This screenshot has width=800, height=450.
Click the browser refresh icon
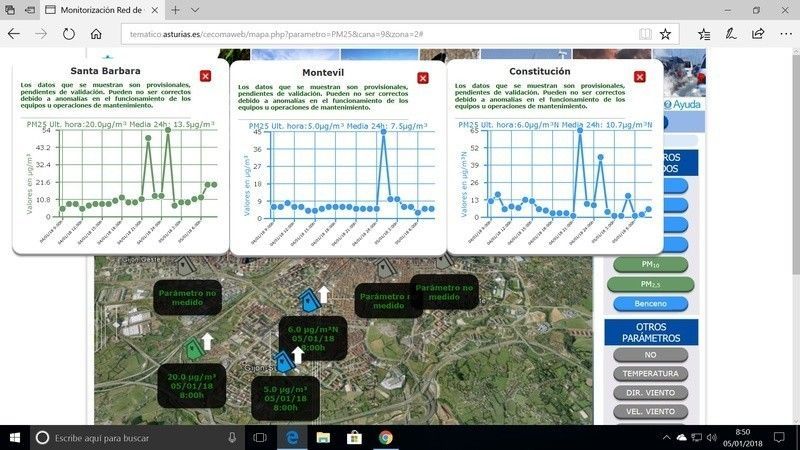(x=69, y=33)
